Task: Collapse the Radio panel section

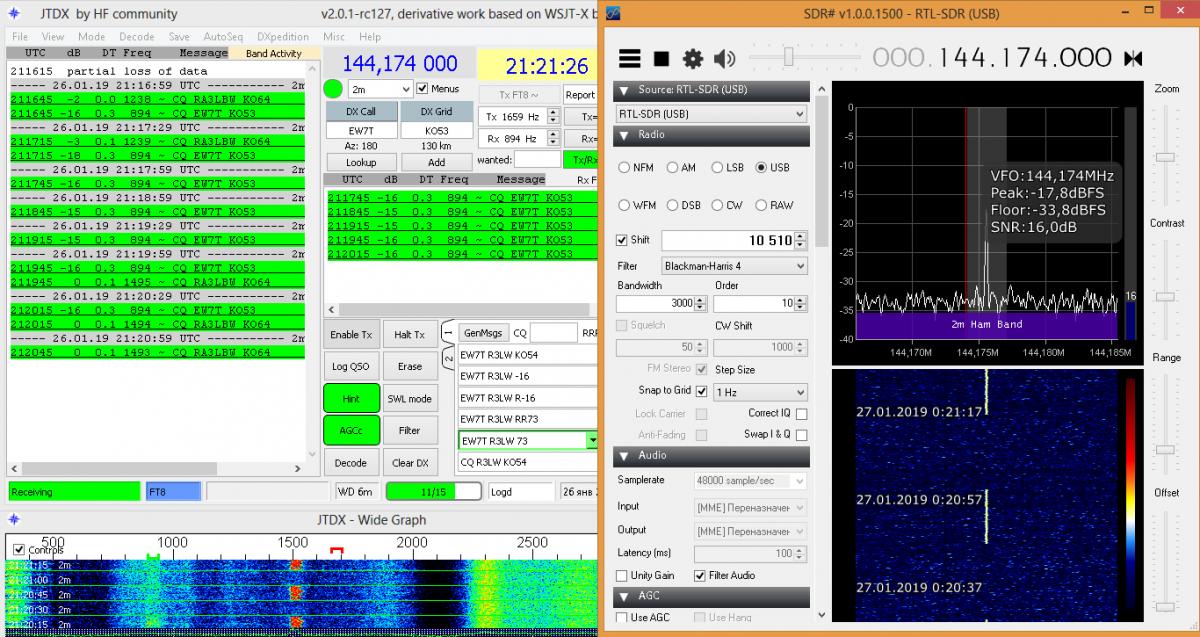Action: 624,135
